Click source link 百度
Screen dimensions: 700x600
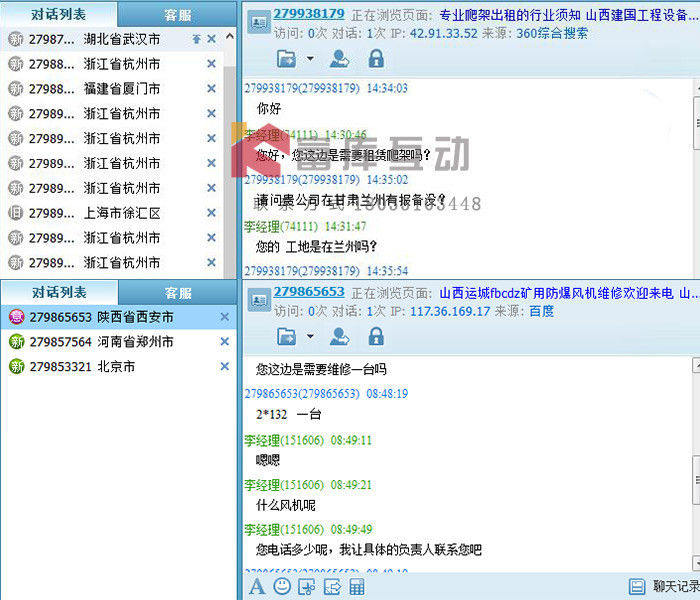(x=542, y=311)
